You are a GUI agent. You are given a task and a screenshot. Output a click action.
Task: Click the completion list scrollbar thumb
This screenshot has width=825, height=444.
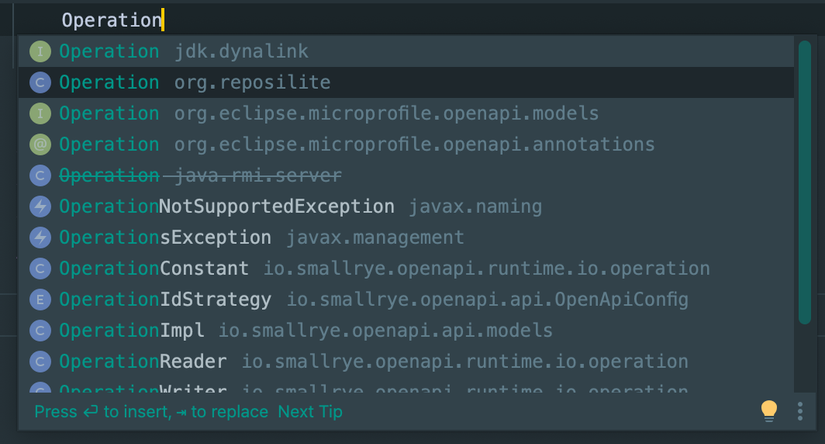click(x=804, y=180)
